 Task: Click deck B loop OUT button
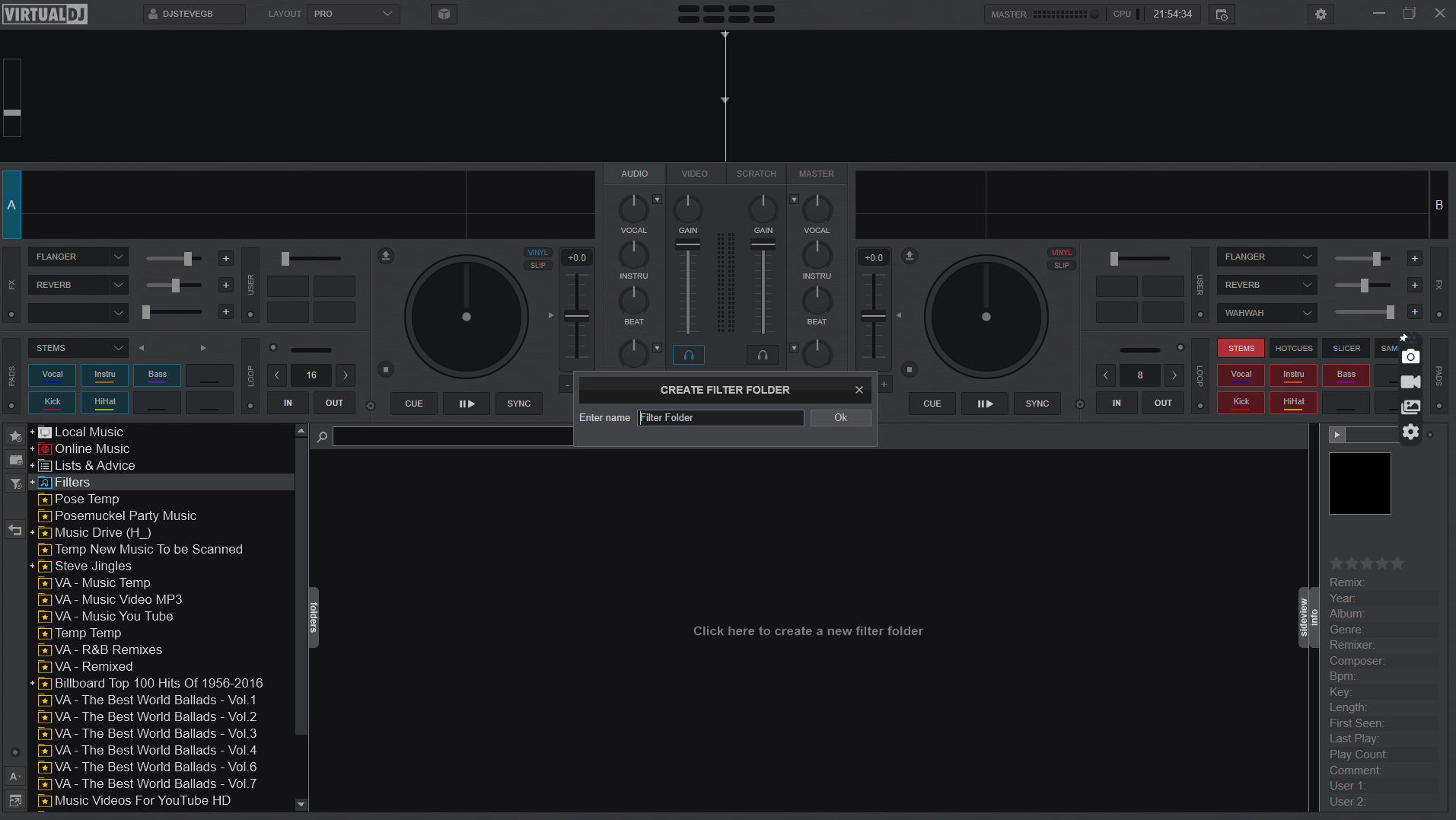(1163, 404)
